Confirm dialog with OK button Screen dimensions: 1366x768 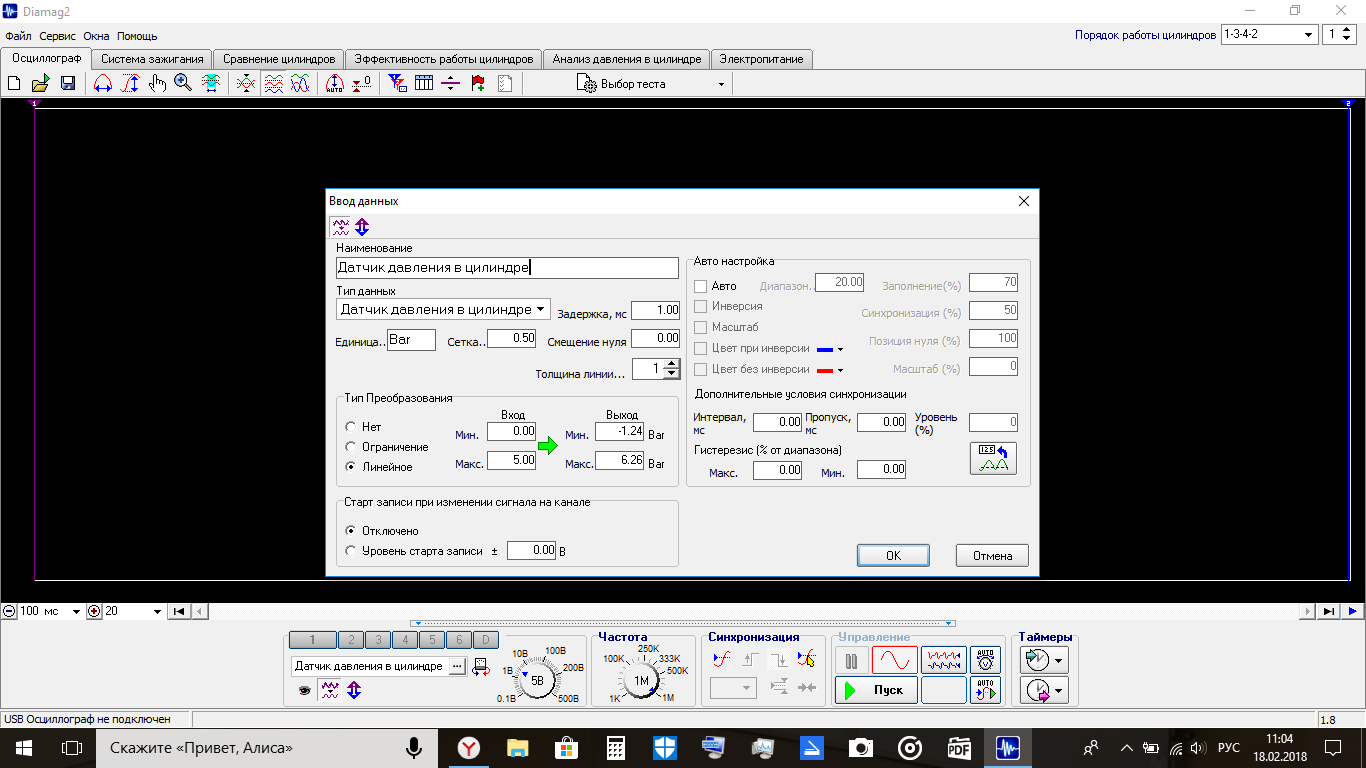[893, 556]
